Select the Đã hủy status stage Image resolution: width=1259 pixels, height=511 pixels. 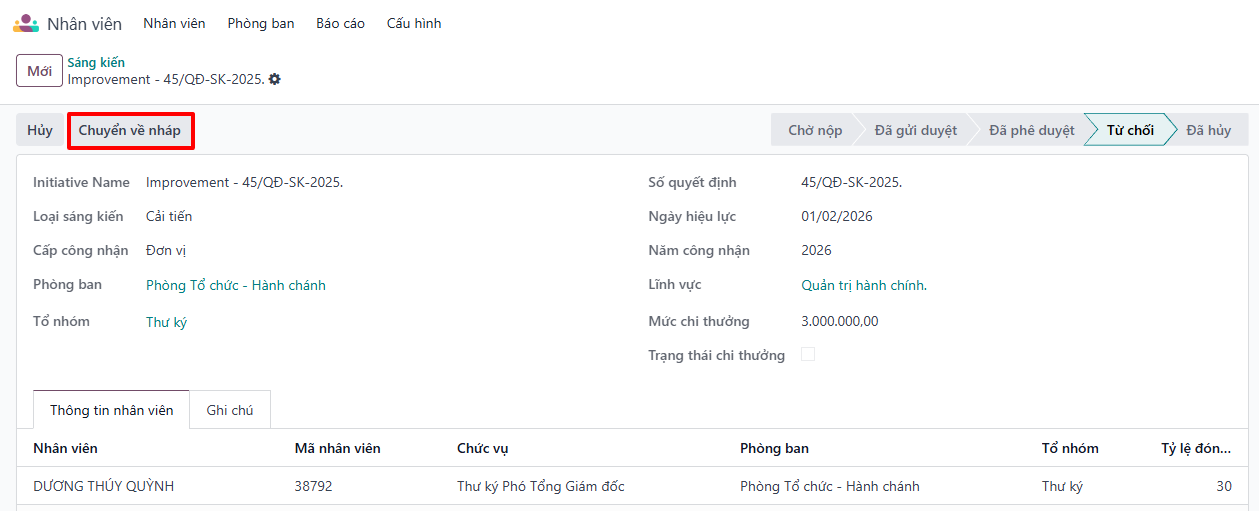(1209, 130)
